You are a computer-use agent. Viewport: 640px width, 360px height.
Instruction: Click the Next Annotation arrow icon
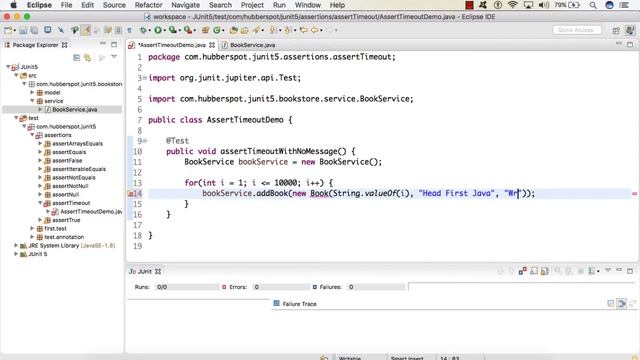tap(273, 30)
